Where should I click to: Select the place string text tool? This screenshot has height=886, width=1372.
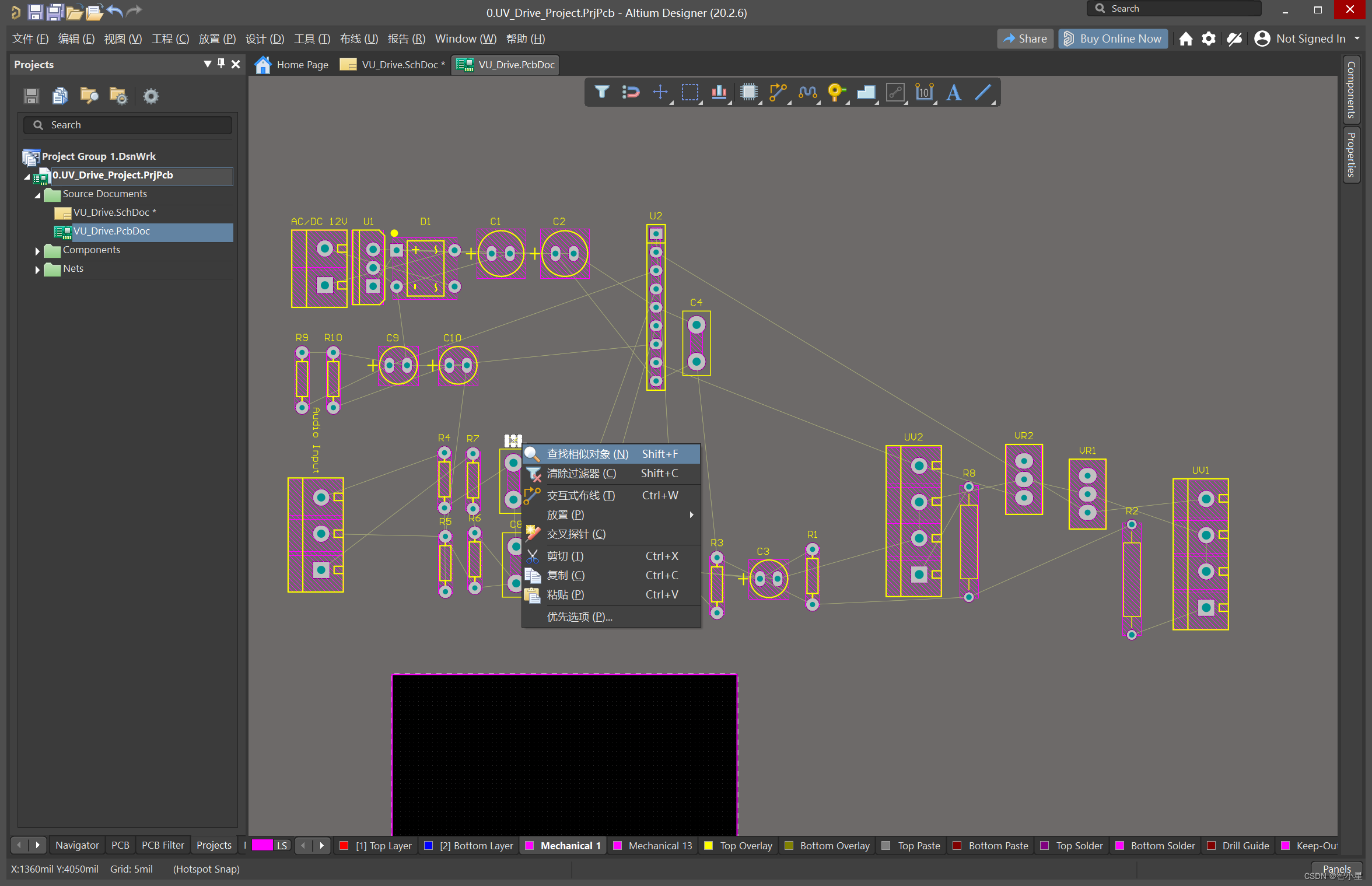953,92
